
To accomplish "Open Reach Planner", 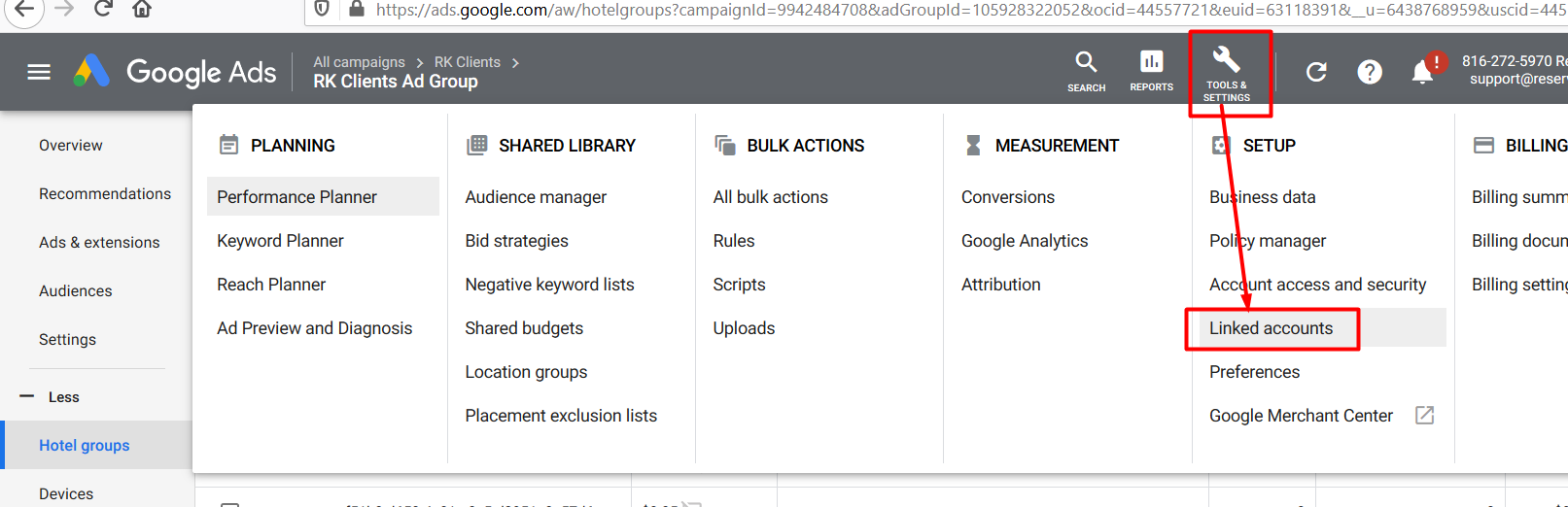I will (x=271, y=284).
